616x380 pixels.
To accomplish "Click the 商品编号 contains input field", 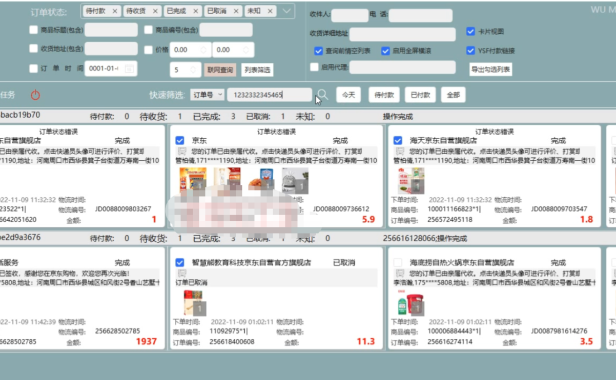I will [226, 30].
